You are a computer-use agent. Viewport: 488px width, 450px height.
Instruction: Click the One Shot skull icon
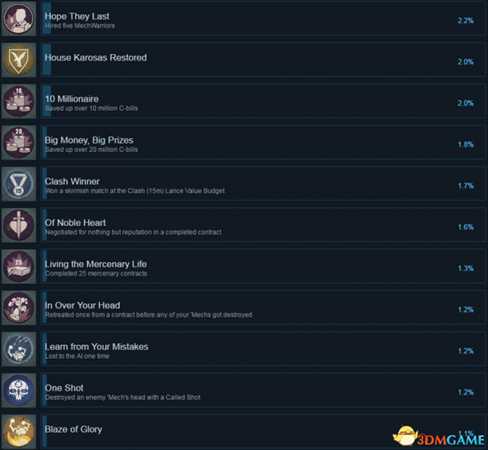point(18,390)
